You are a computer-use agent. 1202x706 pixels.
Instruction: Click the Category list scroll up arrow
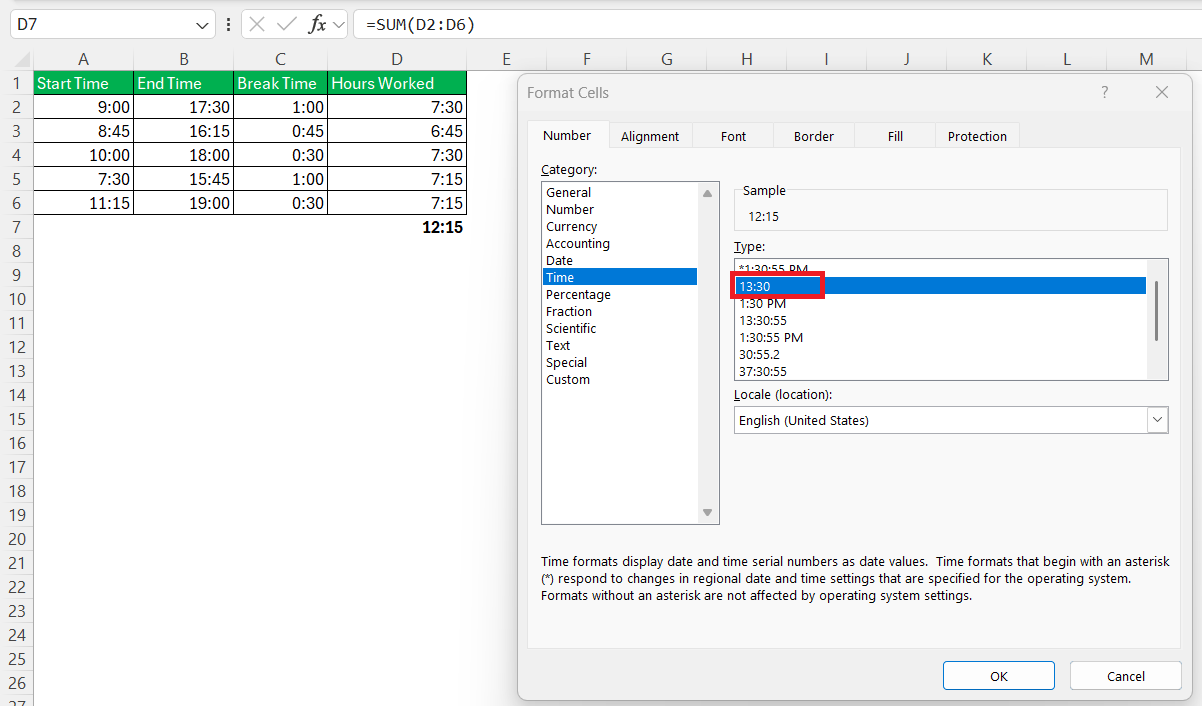pyautogui.click(x=708, y=193)
